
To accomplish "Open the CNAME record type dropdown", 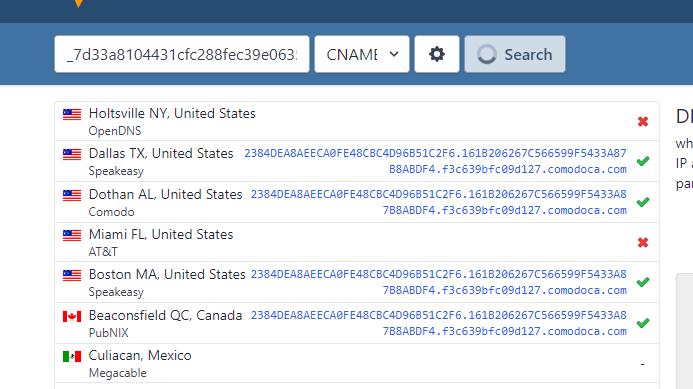I will [362, 54].
